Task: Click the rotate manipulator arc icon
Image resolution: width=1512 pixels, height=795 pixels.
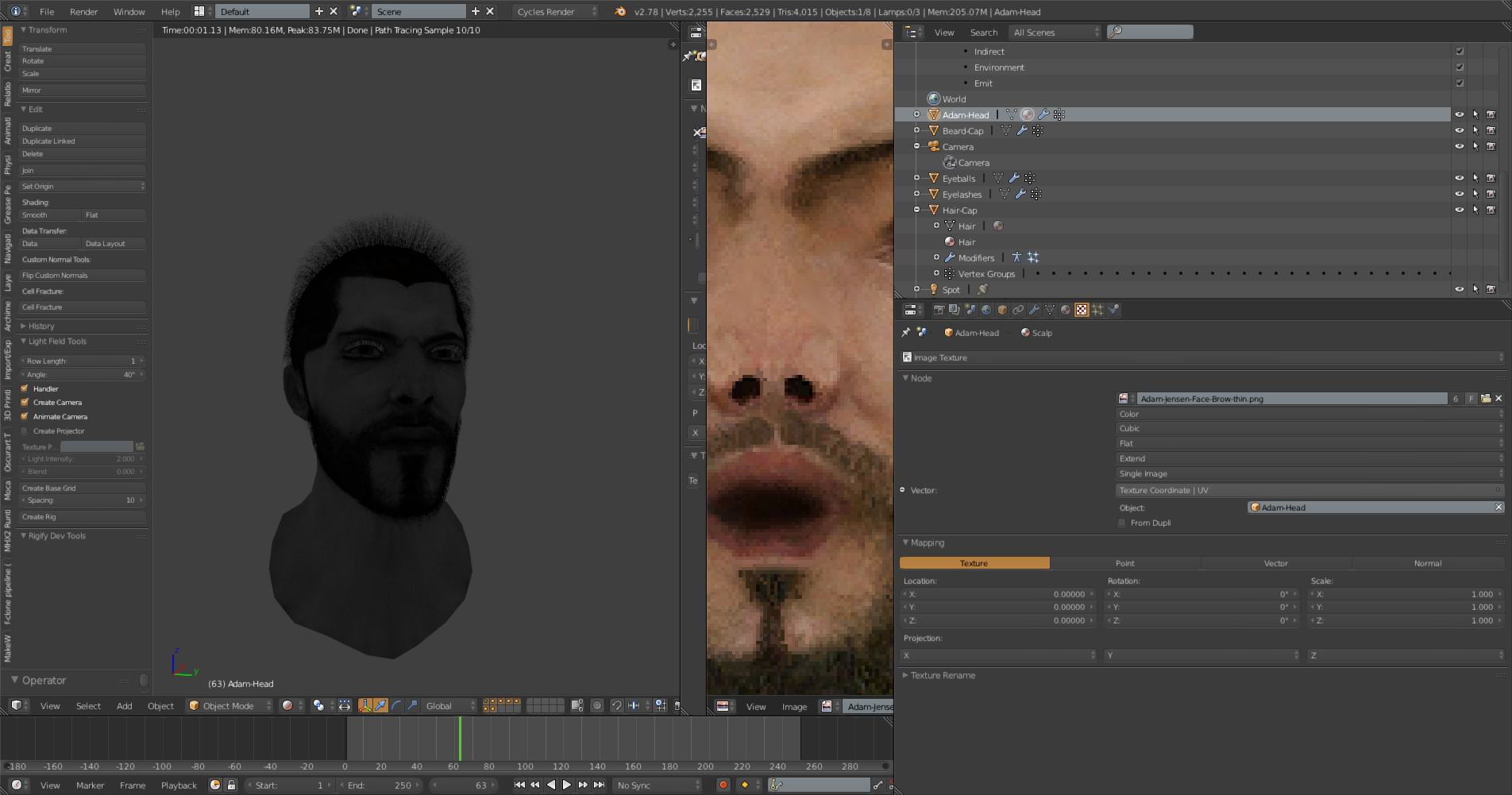Action: tap(396, 705)
